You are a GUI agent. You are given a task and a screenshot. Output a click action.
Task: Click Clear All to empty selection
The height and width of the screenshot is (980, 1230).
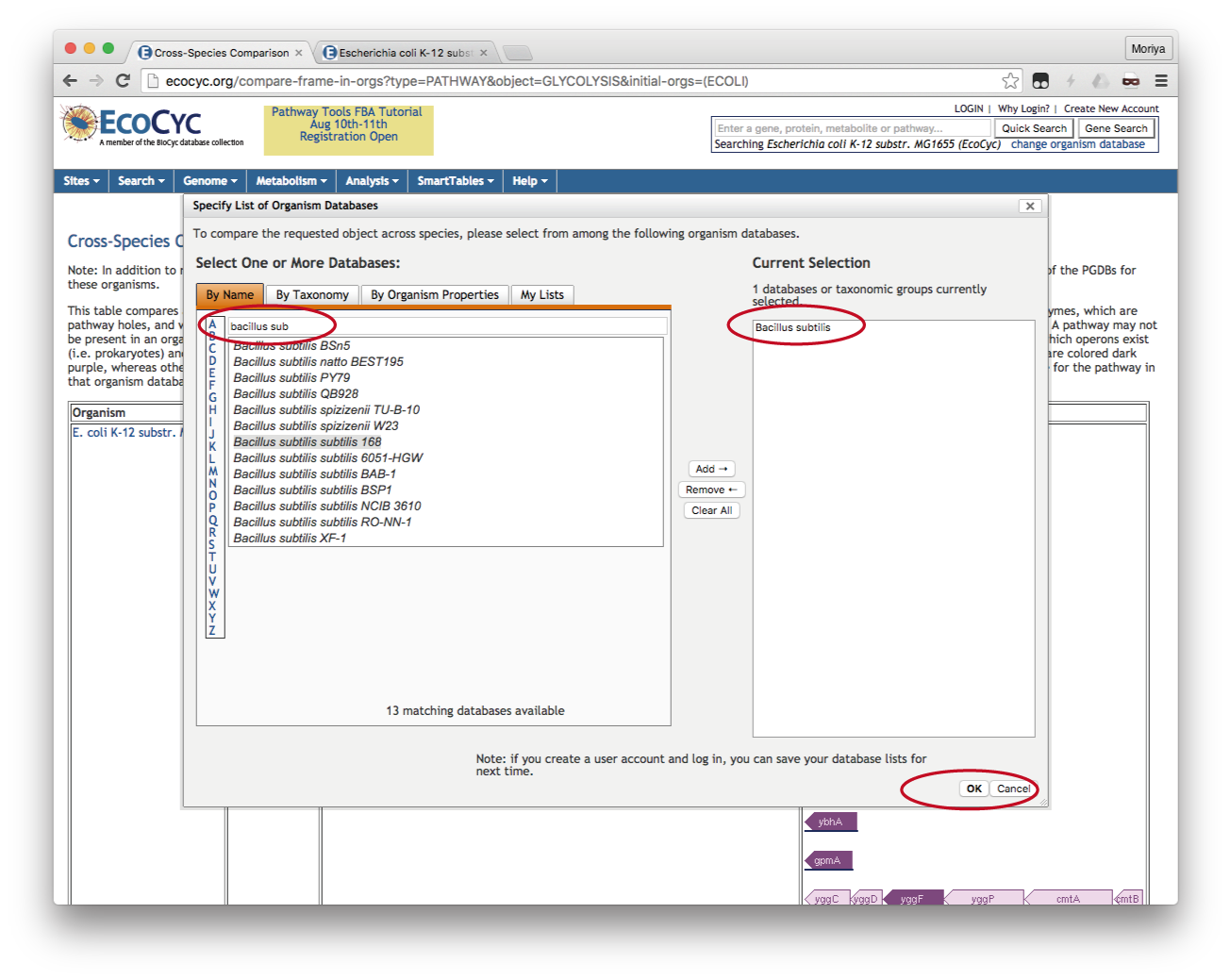pos(711,510)
